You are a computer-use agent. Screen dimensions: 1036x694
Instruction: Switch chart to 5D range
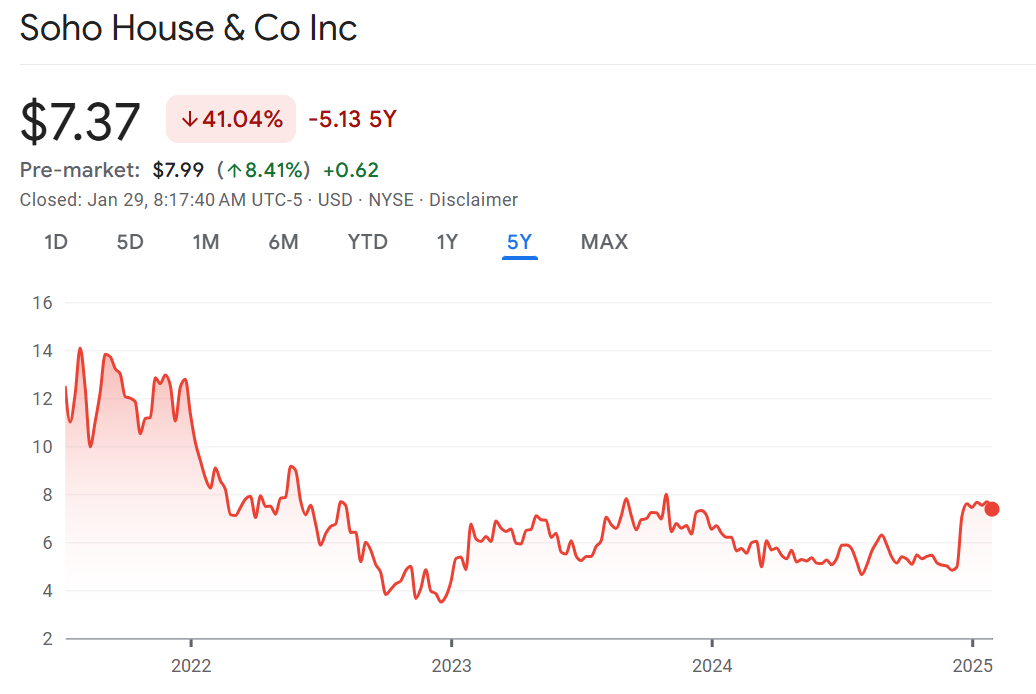[x=130, y=241]
